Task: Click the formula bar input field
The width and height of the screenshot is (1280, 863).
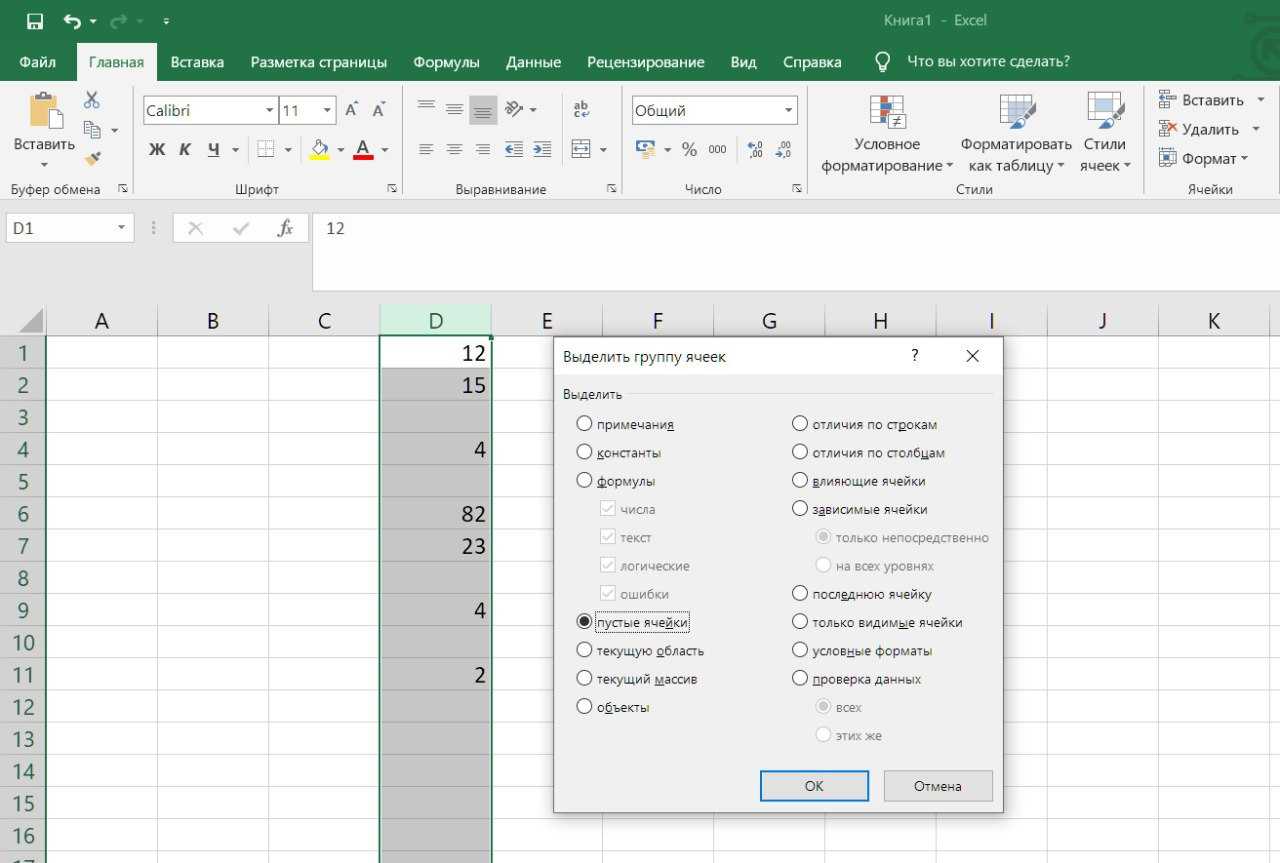Action: click(796, 251)
